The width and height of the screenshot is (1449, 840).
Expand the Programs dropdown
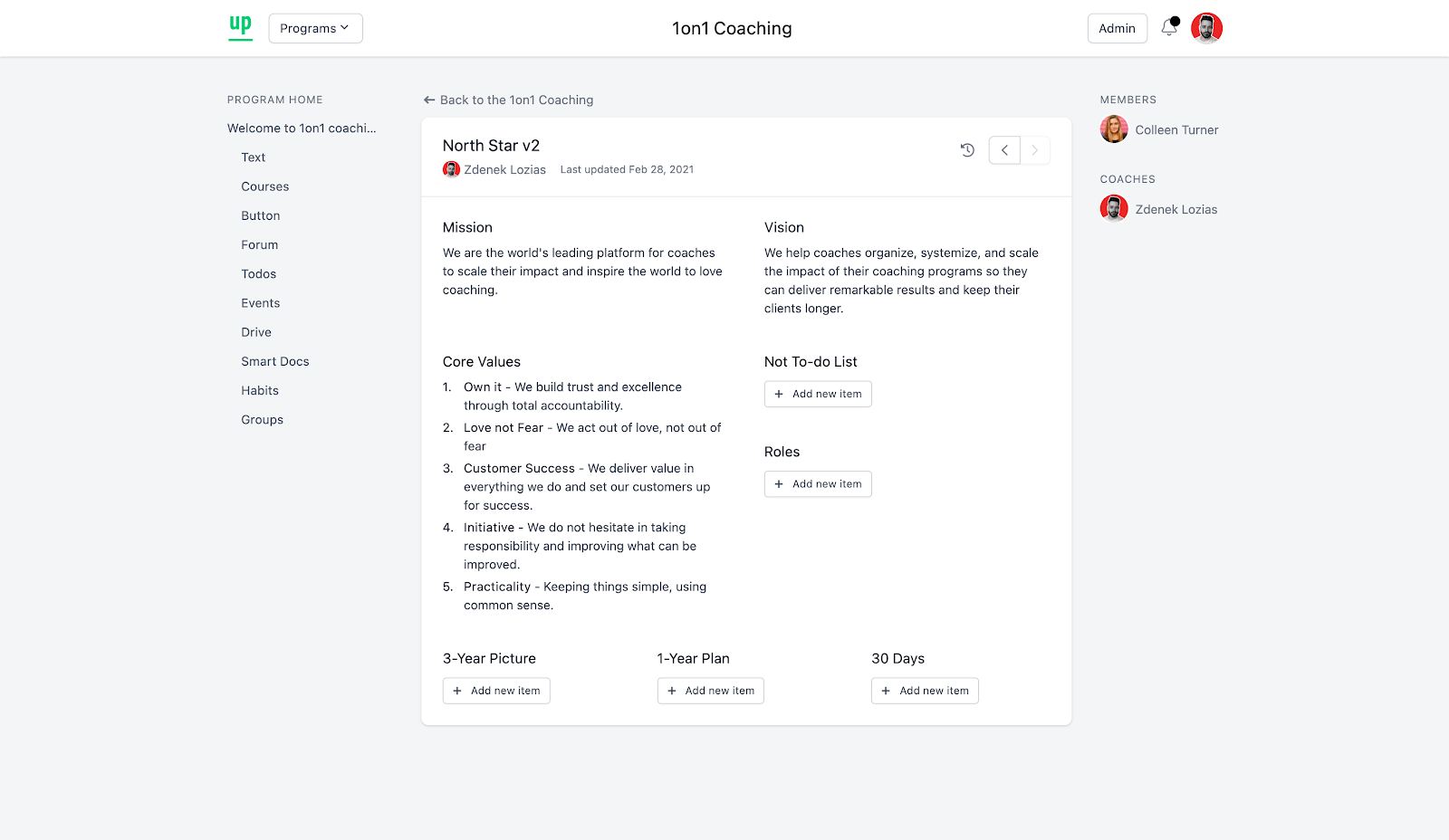pos(315,28)
